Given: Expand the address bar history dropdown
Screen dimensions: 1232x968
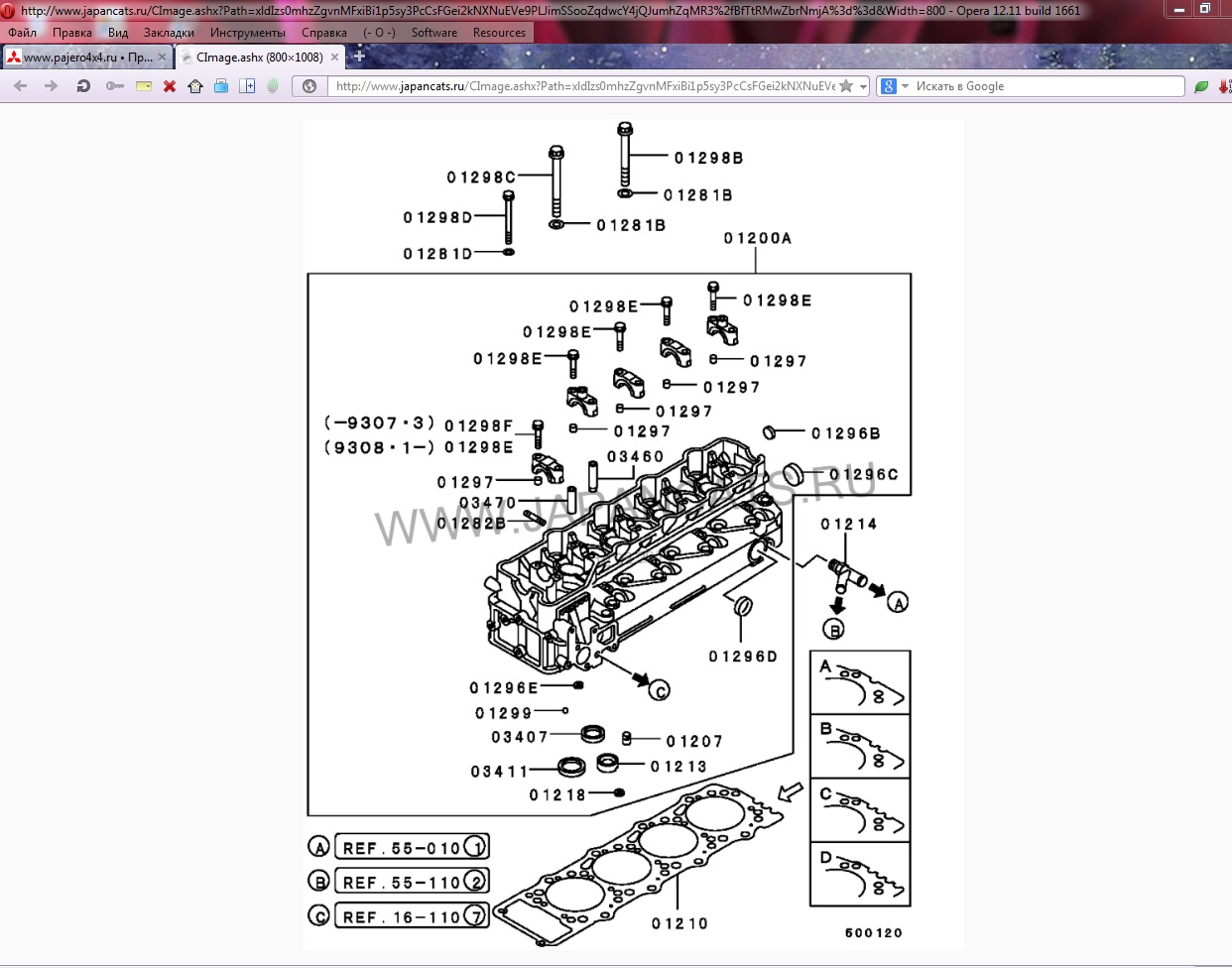Looking at the screenshot, I should (x=863, y=86).
